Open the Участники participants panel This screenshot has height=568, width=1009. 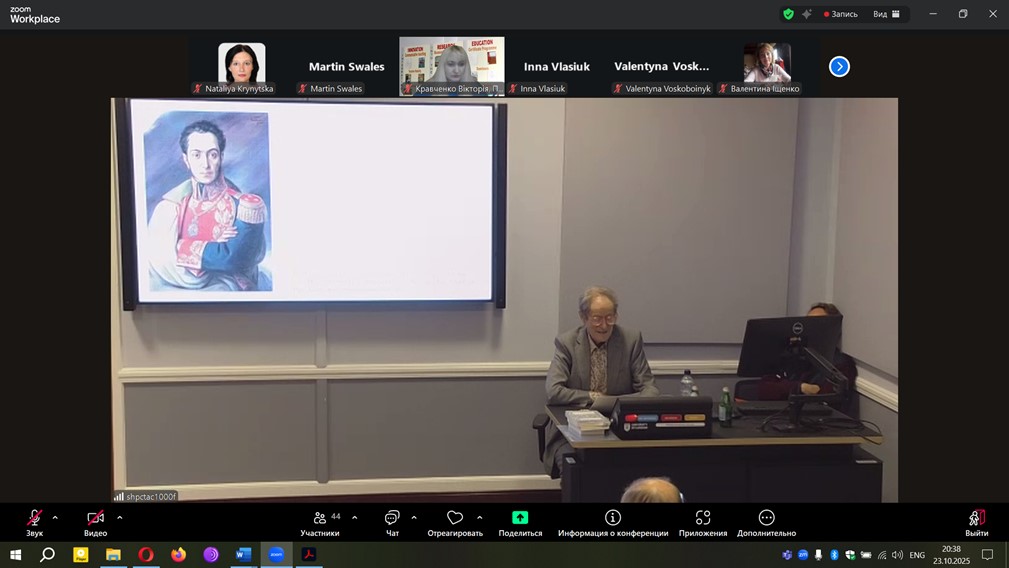[320, 520]
